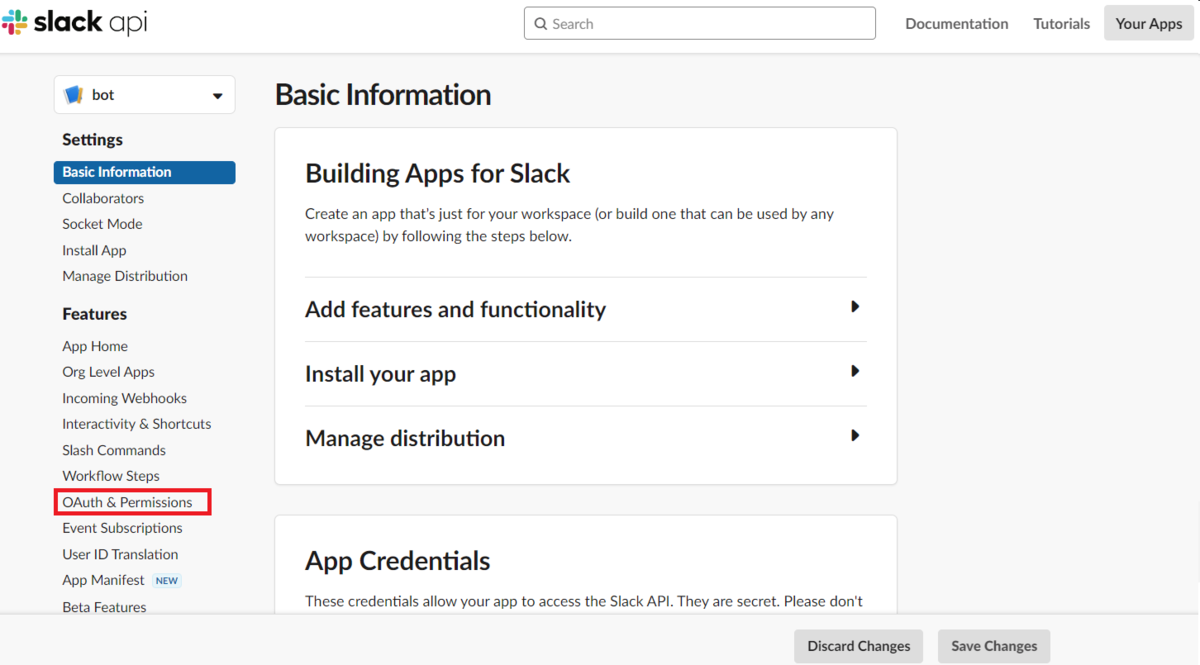Open the Socket Mode settings
The image size is (1200, 665).
[x=102, y=224]
